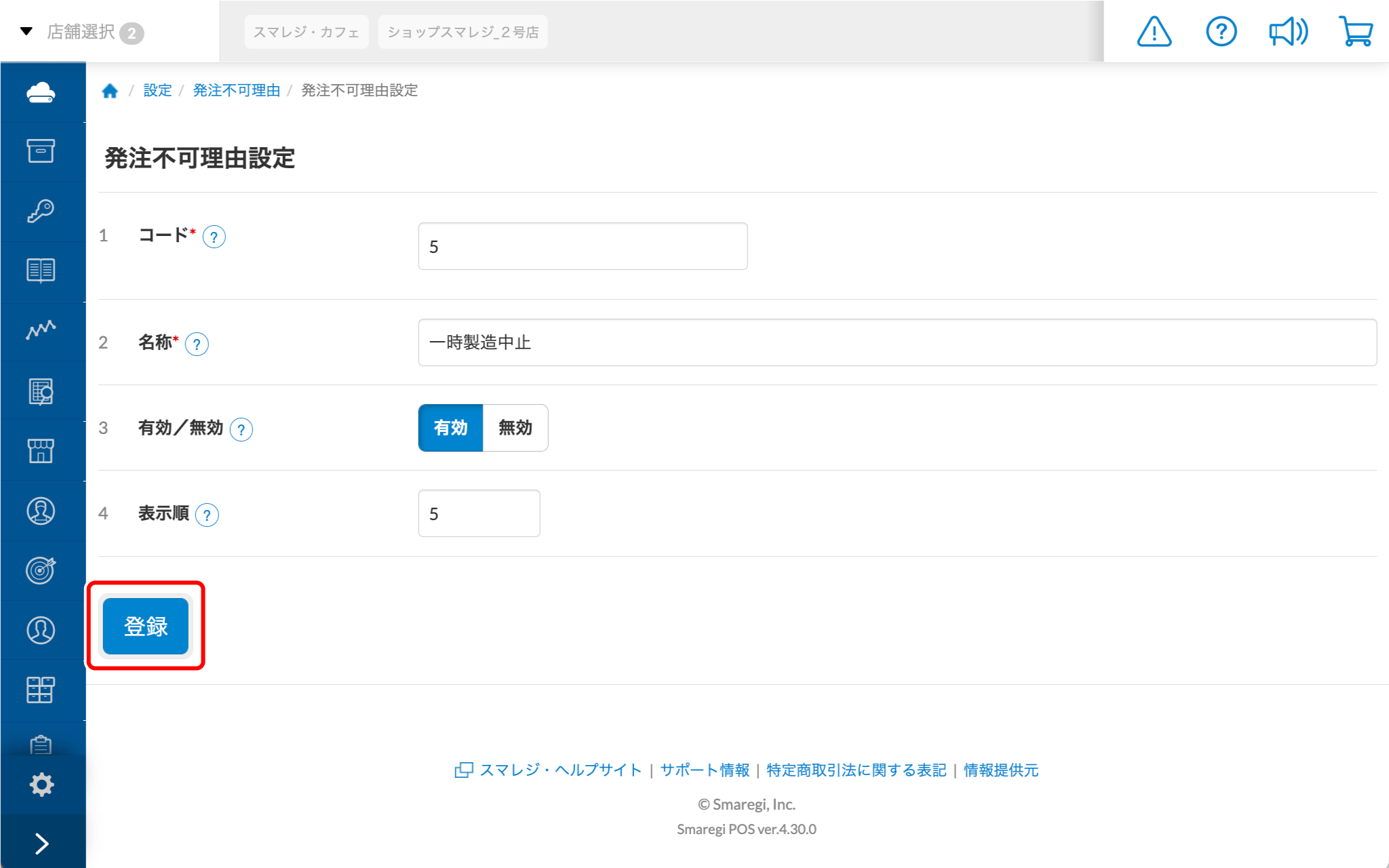Screen dimensions: 1389x868
Task: Open the drawer cabinet sidebar icon
Action: (41, 690)
